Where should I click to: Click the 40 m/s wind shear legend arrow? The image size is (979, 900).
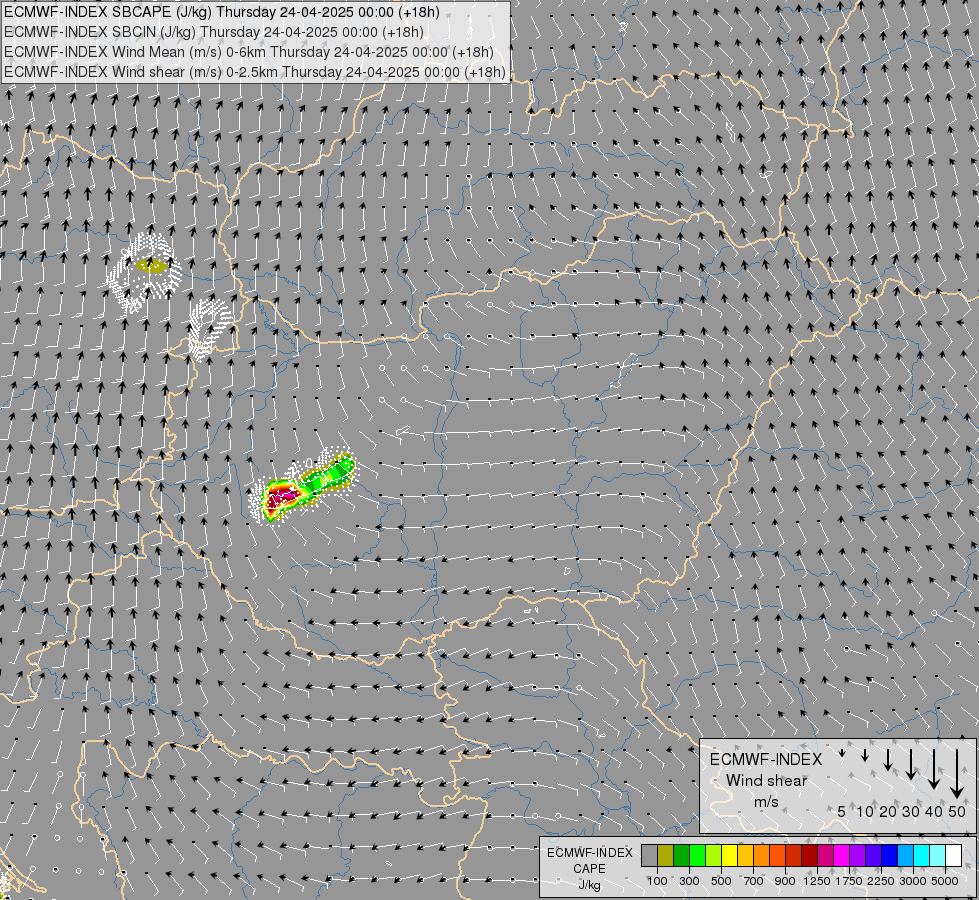click(934, 769)
